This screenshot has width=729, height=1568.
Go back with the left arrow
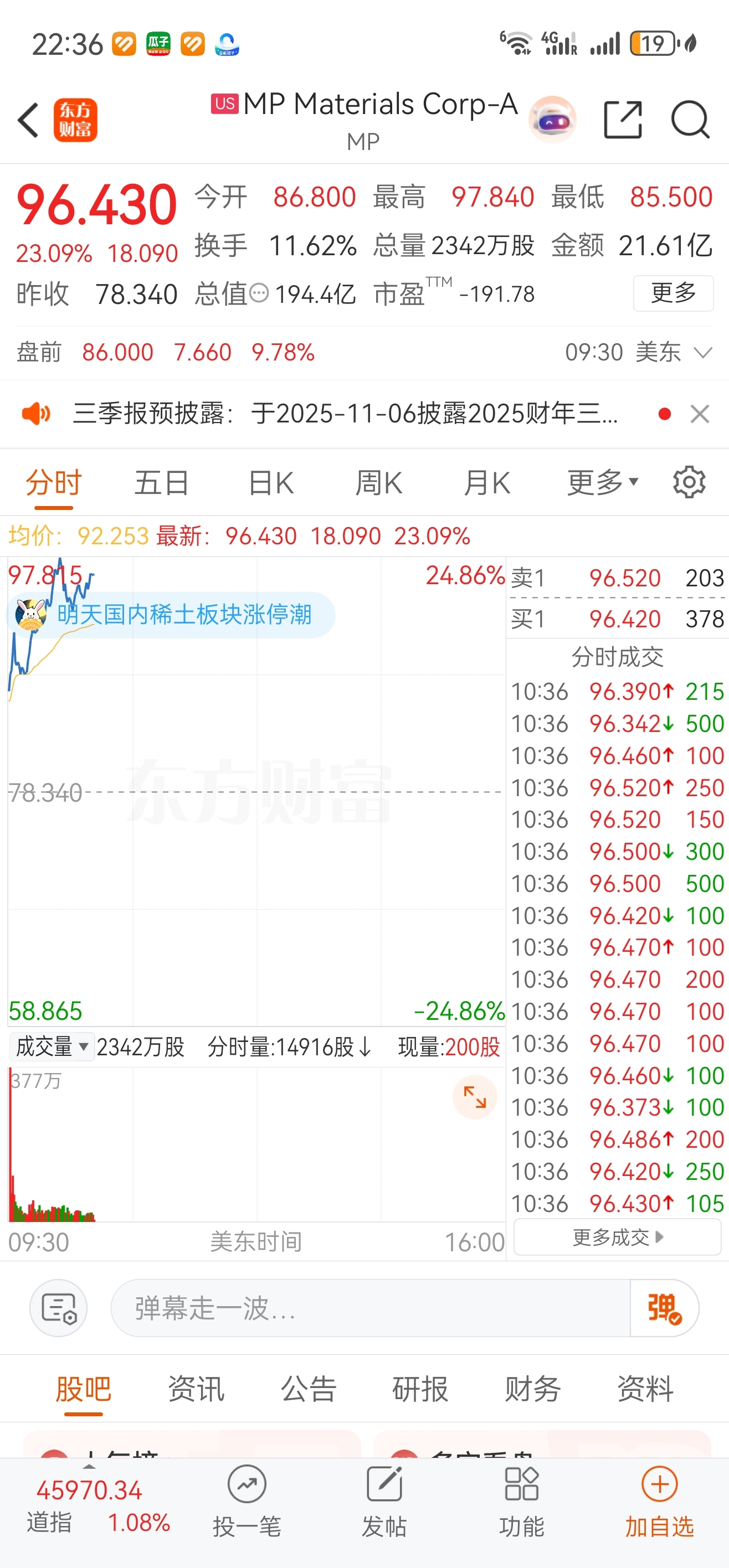click(28, 120)
